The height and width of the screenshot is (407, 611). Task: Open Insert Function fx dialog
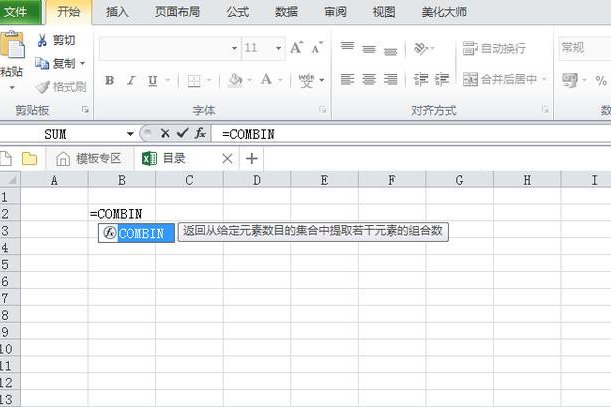pyautogui.click(x=200, y=133)
